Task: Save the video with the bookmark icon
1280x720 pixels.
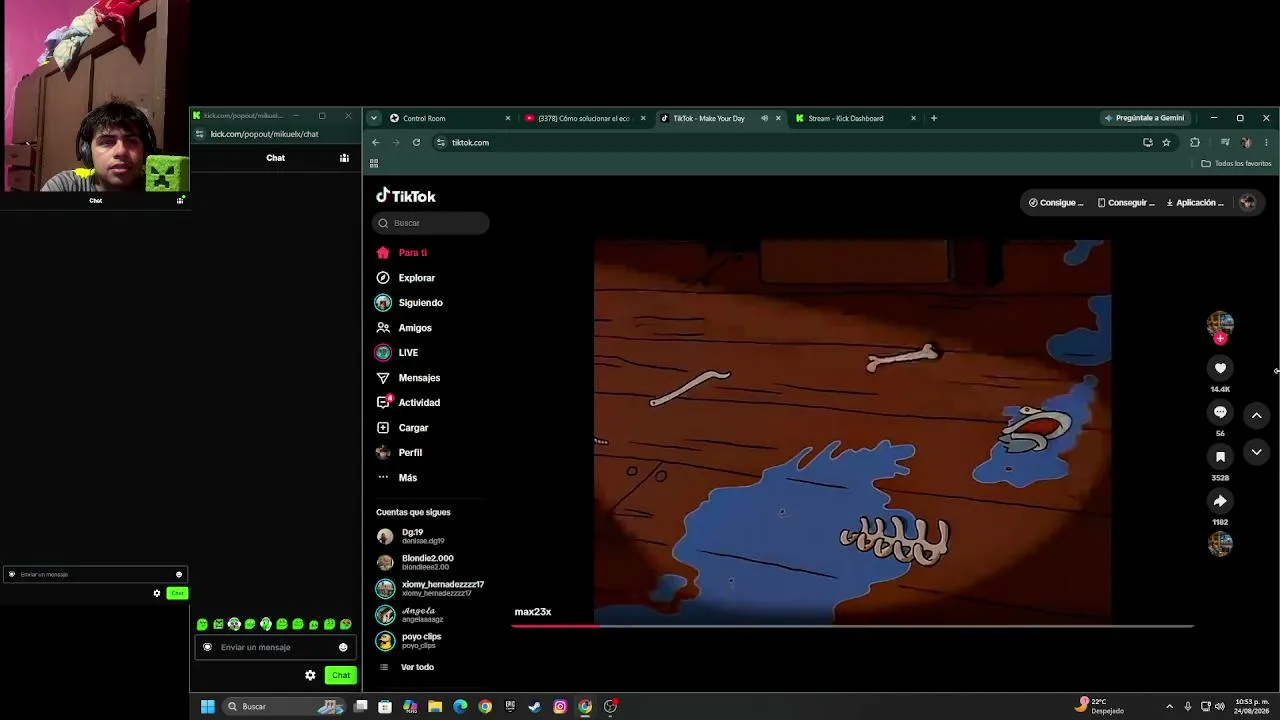Action: [x=1220, y=456]
